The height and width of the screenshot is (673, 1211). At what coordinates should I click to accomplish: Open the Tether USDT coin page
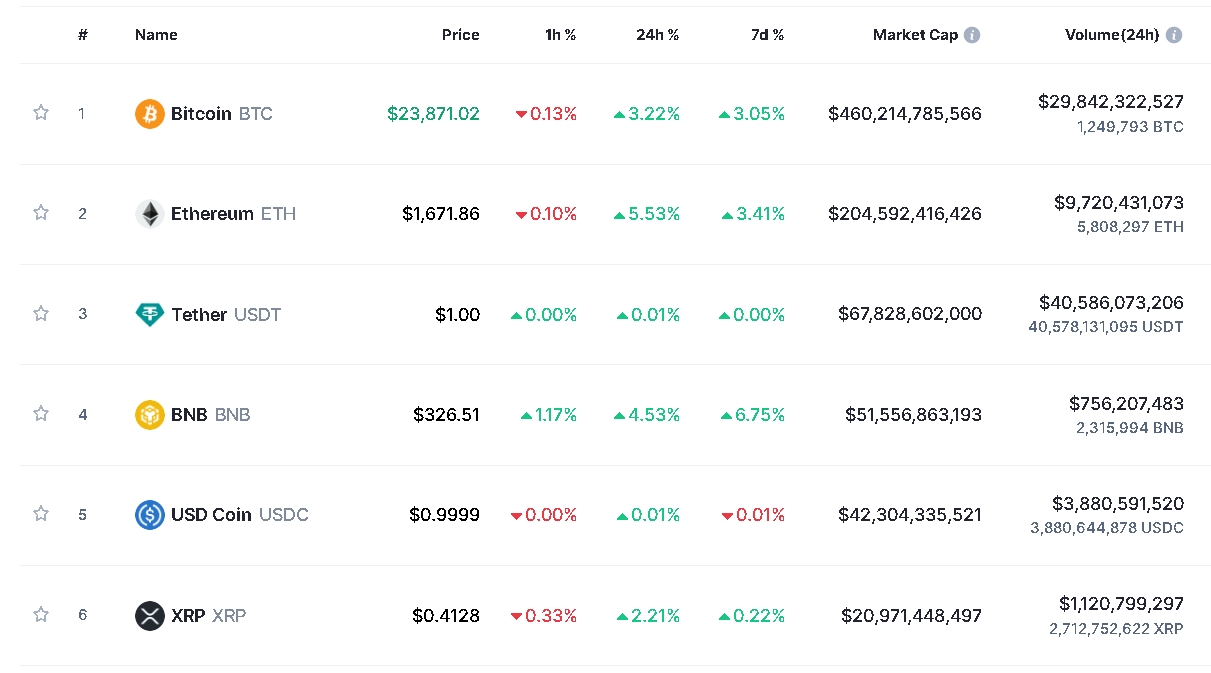208,314
